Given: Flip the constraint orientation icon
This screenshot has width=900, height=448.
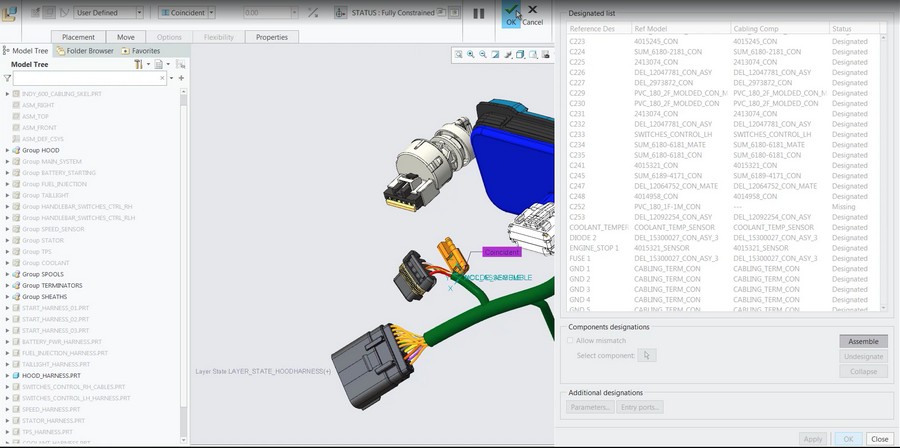Looking at the screenshot, I should click(313, 13).
